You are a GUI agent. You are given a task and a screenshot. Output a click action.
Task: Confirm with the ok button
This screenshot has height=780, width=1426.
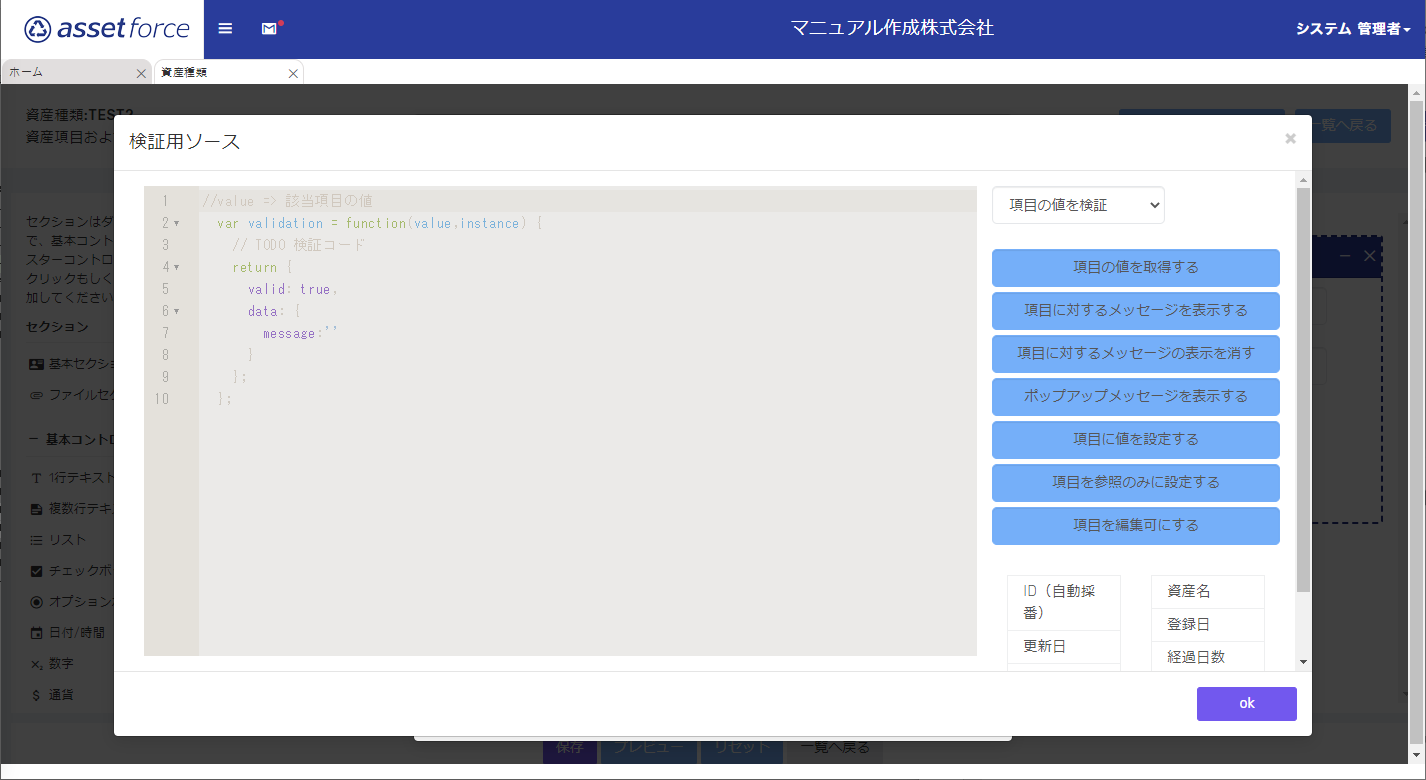pos(1246,703)
